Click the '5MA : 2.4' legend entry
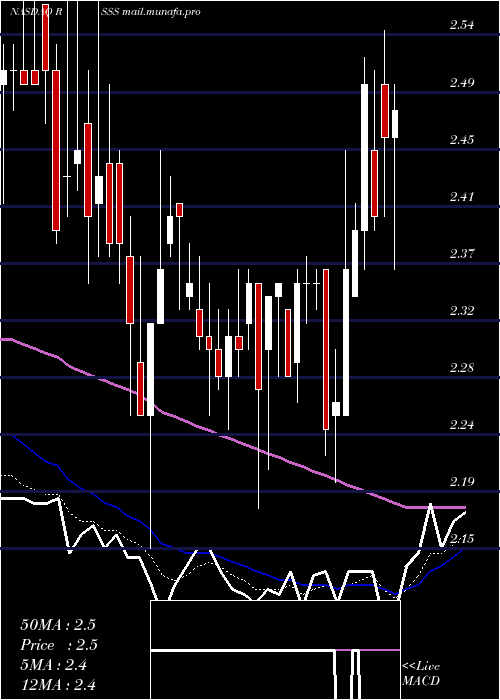Image resolution: width=500 pixels, height=700 pixels. (x=54, y=665)
